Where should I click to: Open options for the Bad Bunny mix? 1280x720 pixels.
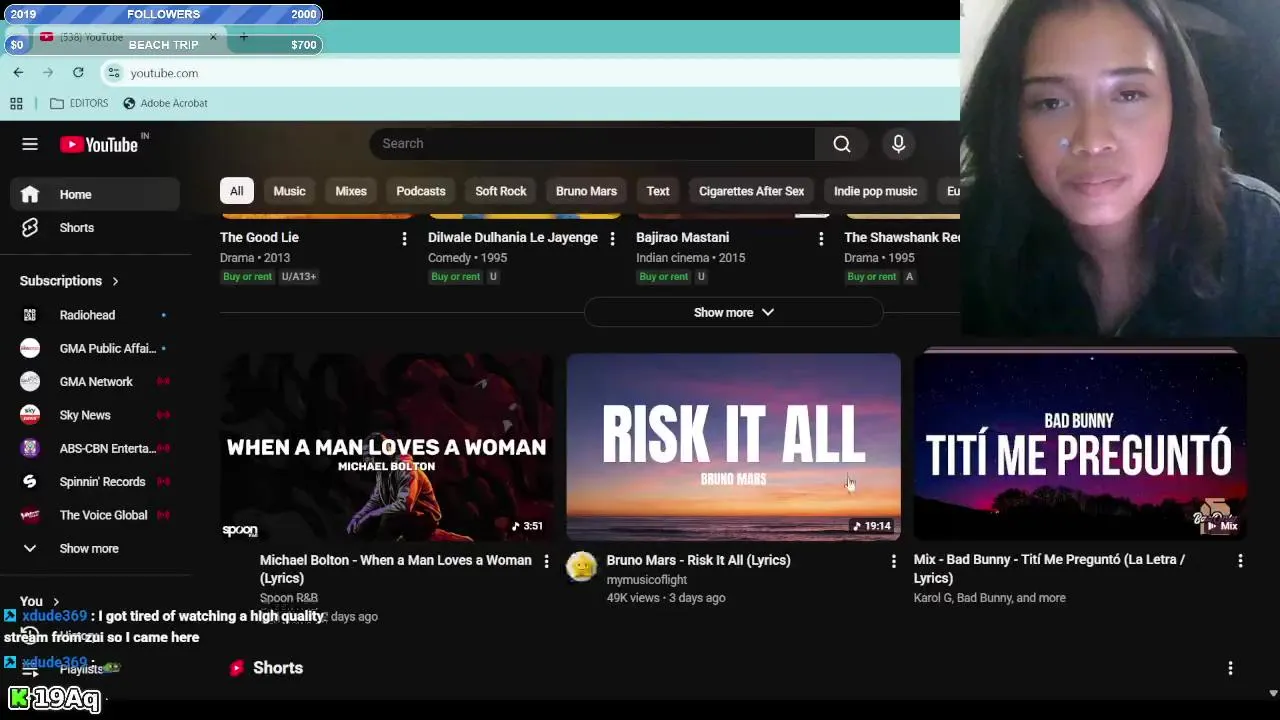(x=1240, y=562)
